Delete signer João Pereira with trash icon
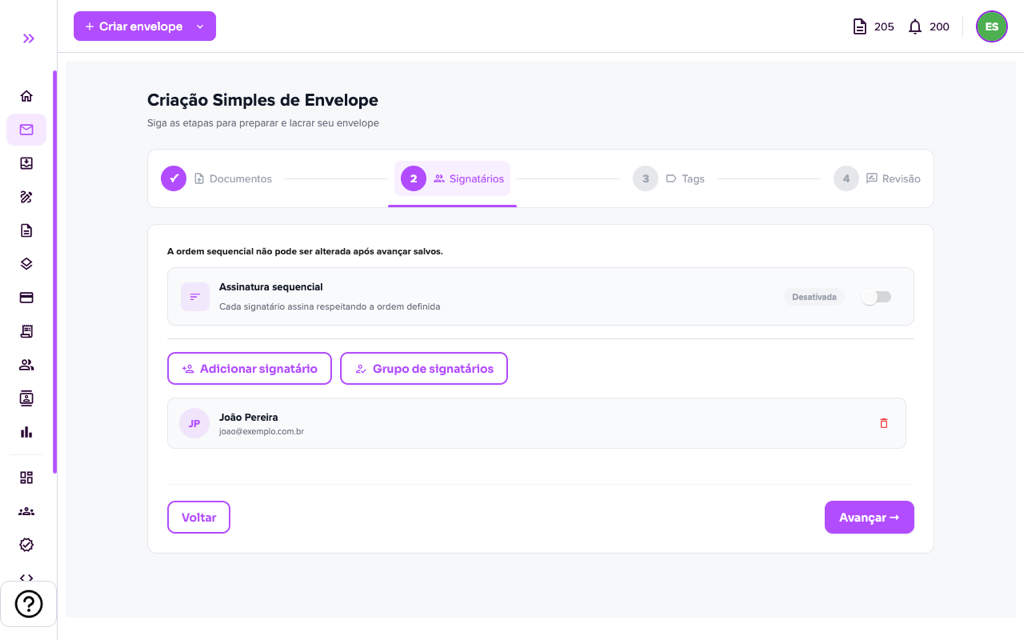Image resolution: width=1024 pixels, height=640 pixels. (x=884, y=423)
